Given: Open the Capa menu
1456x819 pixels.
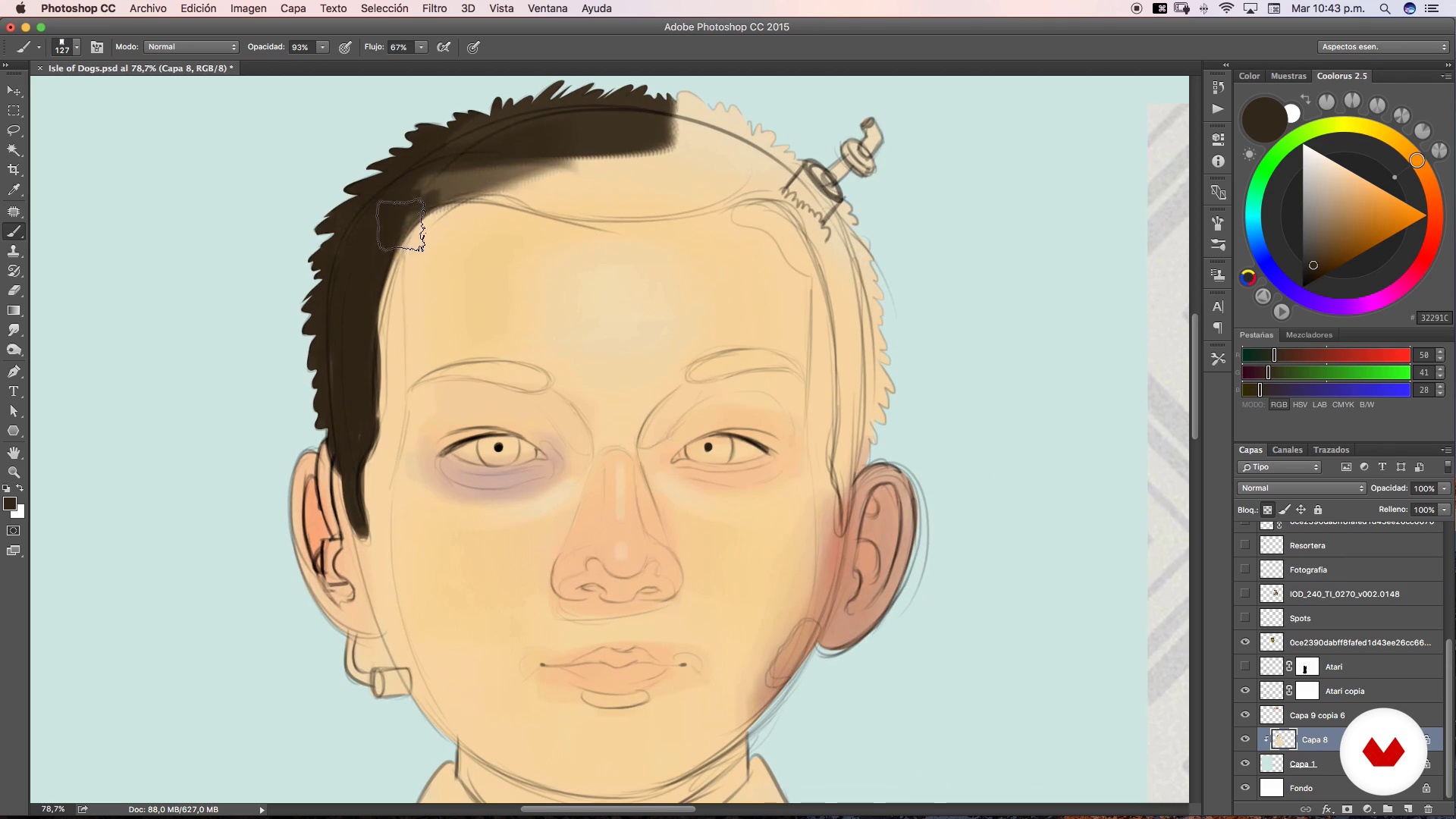Looking at the screenshot, I should 293,8.
